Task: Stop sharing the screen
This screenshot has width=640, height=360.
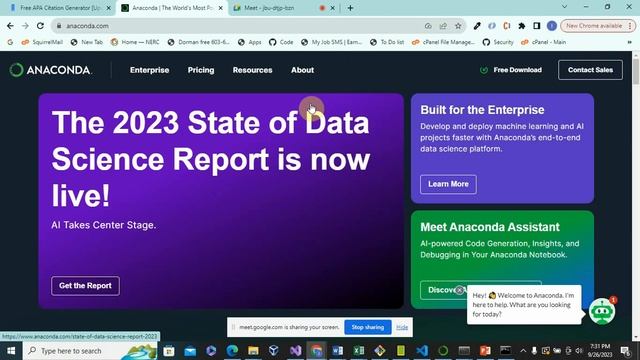Action: (x=367, y=327)
